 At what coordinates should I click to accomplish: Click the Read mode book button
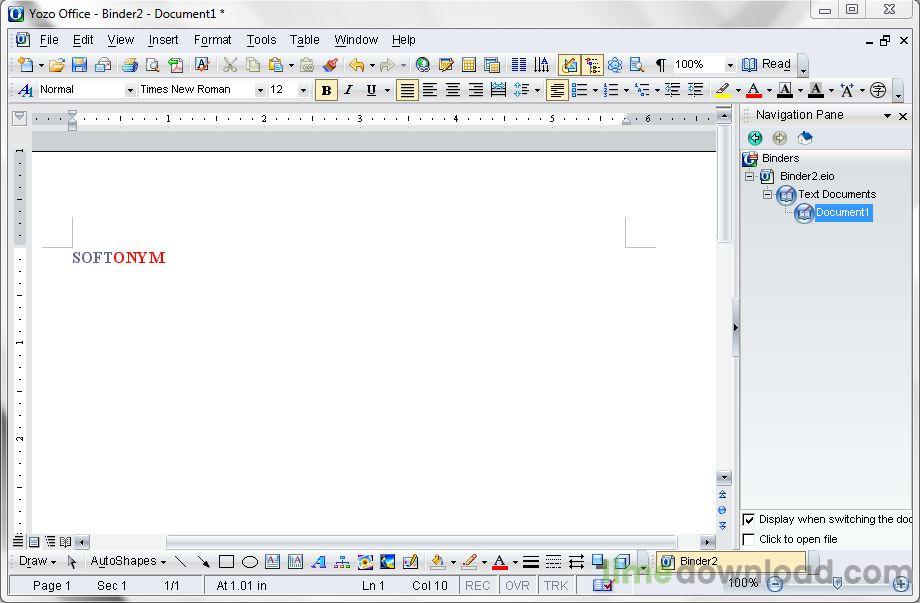click(766, 65)
